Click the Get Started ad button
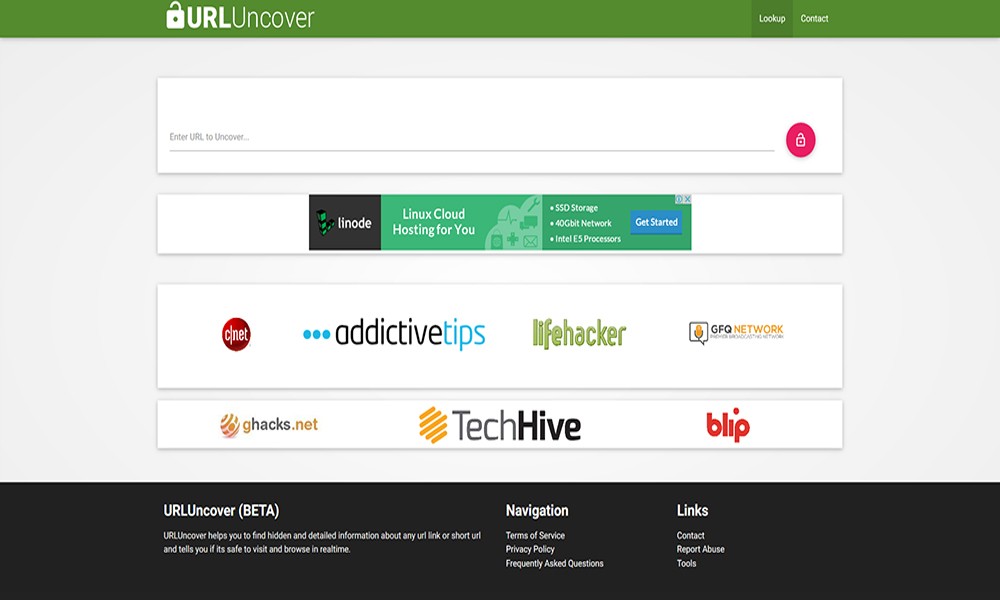 pyautogui.click(x=656, y=222)
